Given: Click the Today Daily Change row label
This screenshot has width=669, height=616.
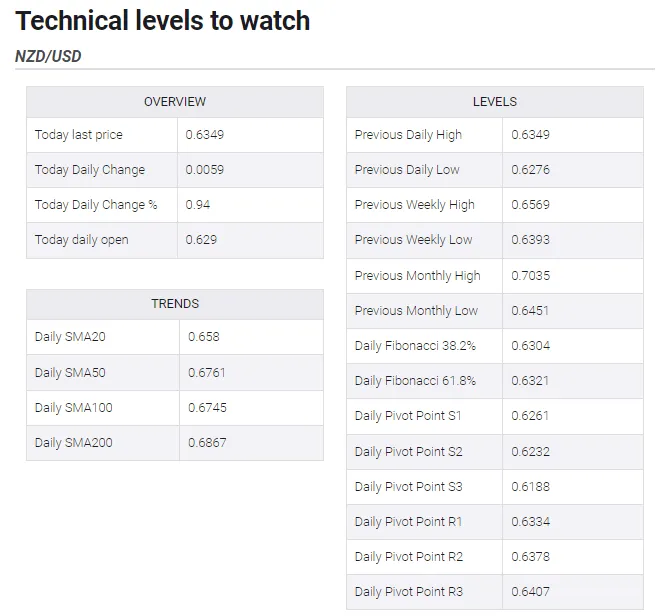Looking at the screenshot, I should coord(90,170).
